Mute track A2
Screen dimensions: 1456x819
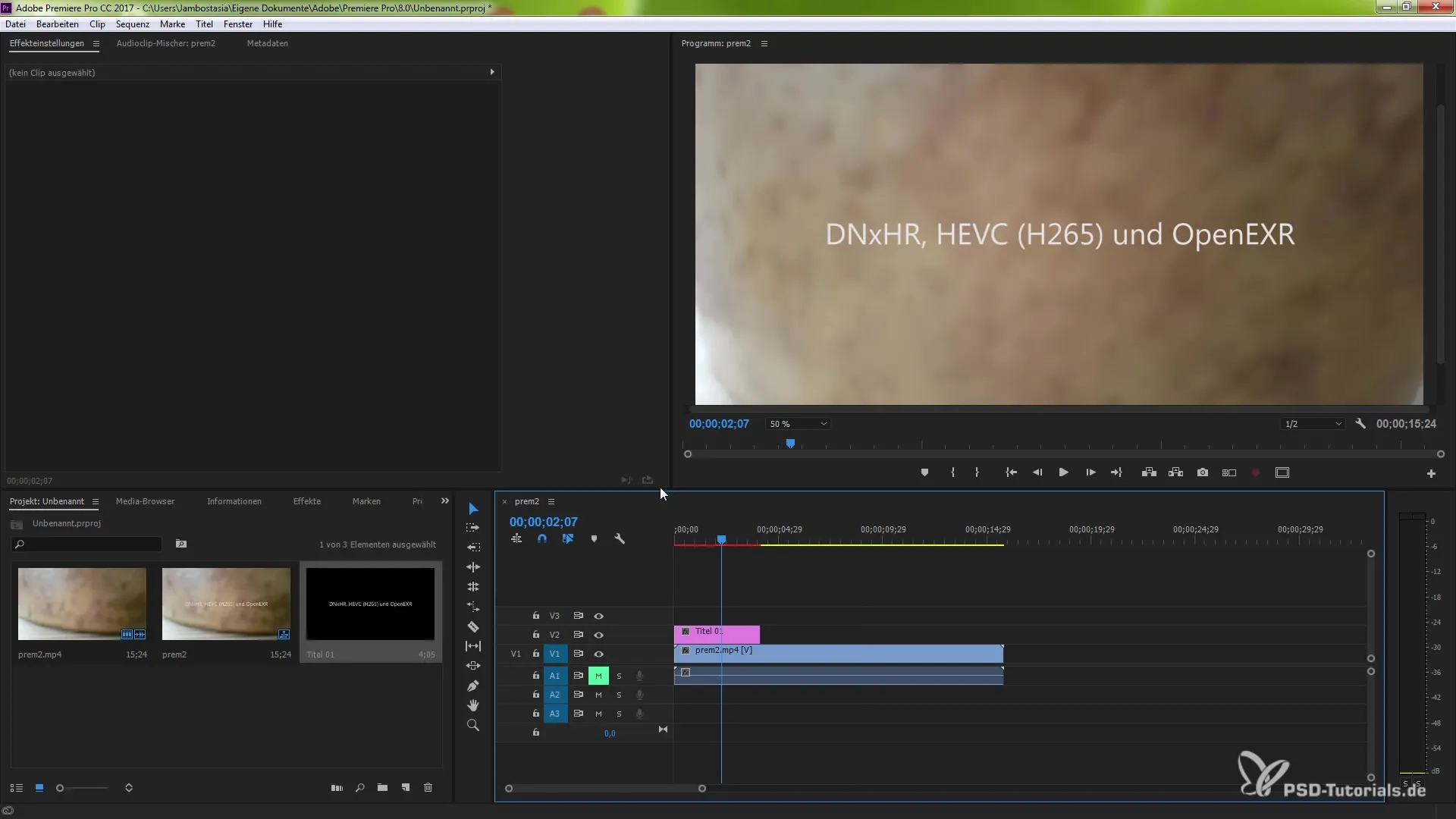click(x=598, y=695)
